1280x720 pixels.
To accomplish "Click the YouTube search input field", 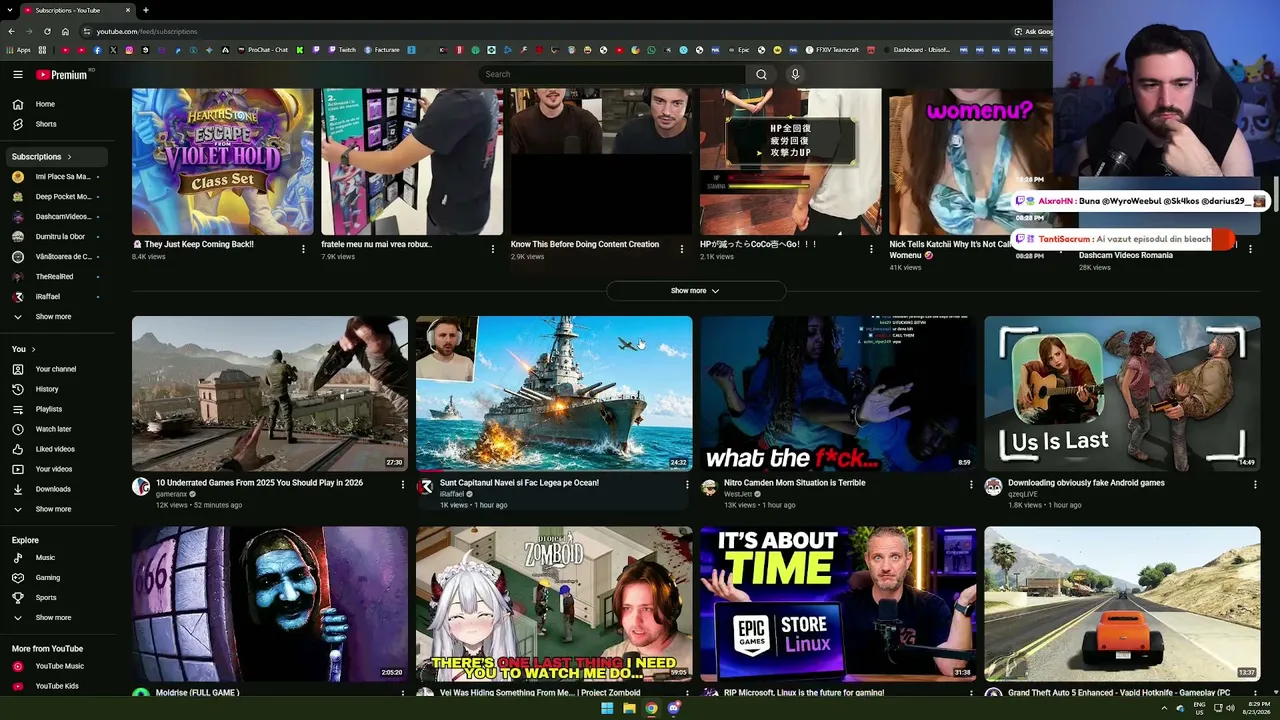I will coord(612,74).
